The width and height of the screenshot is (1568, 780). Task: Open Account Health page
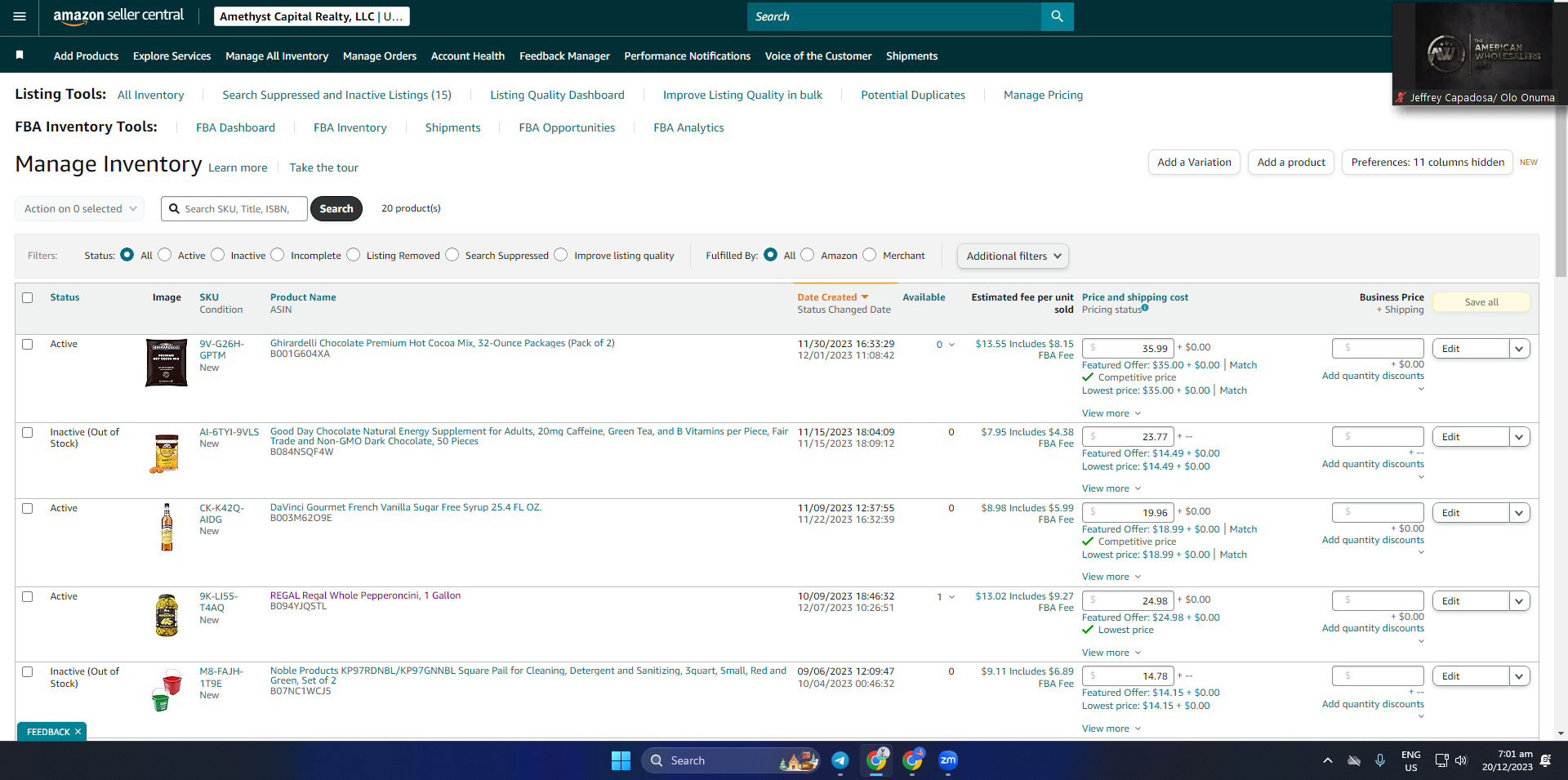[x=468, y=56]
